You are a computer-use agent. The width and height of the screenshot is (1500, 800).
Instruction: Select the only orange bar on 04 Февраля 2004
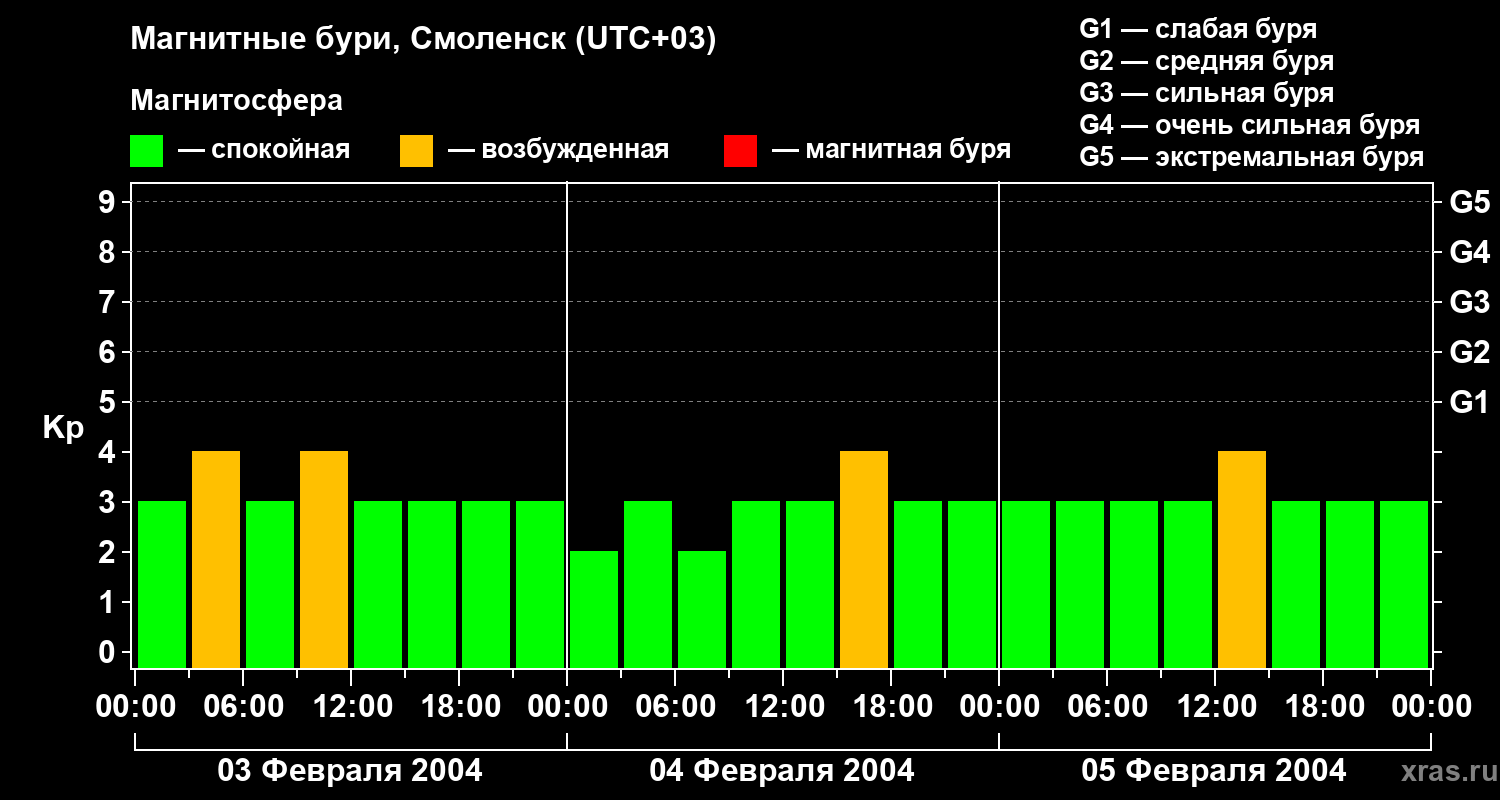[864, 559]
